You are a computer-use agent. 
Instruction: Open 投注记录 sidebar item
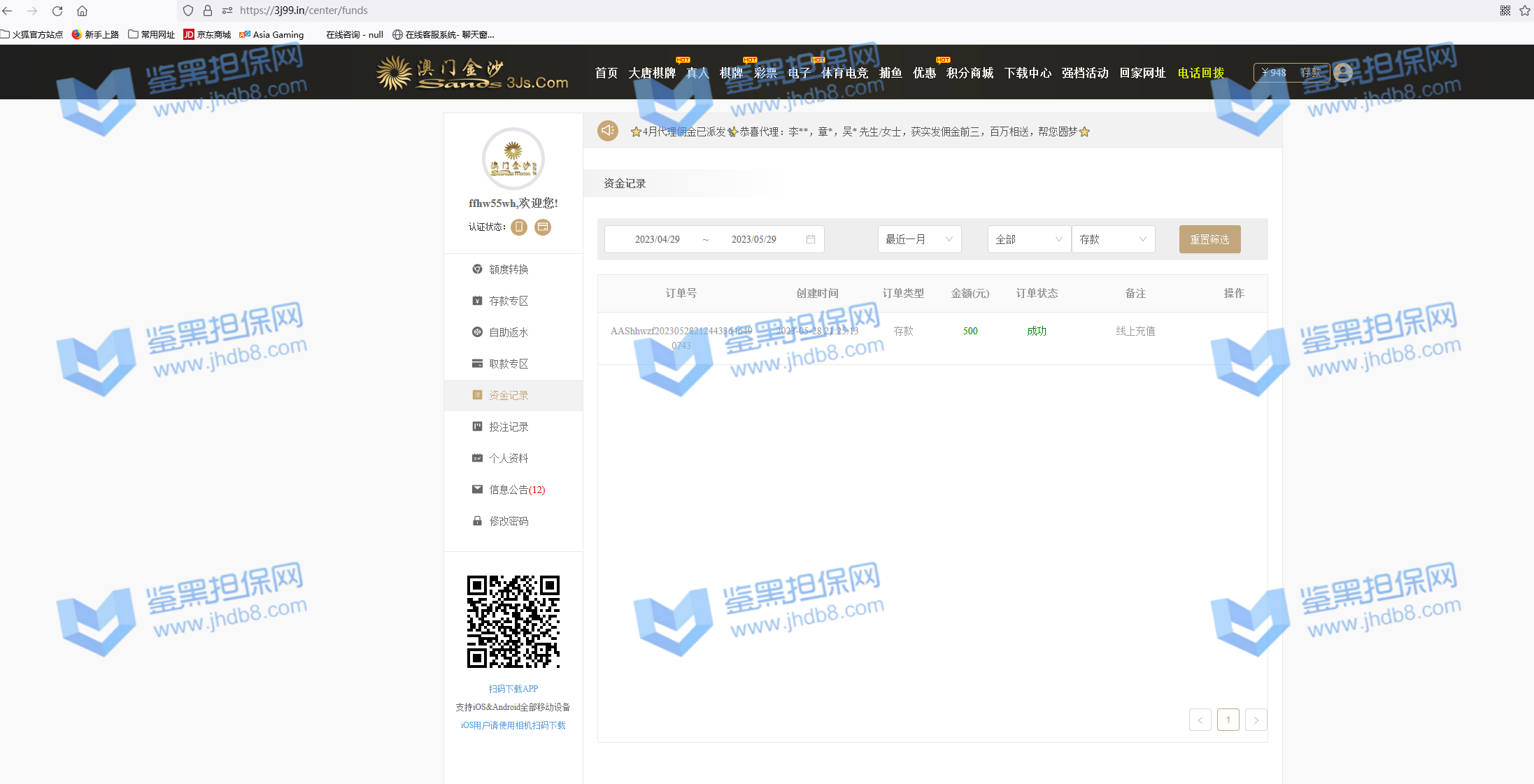click(x=509, y=427)
